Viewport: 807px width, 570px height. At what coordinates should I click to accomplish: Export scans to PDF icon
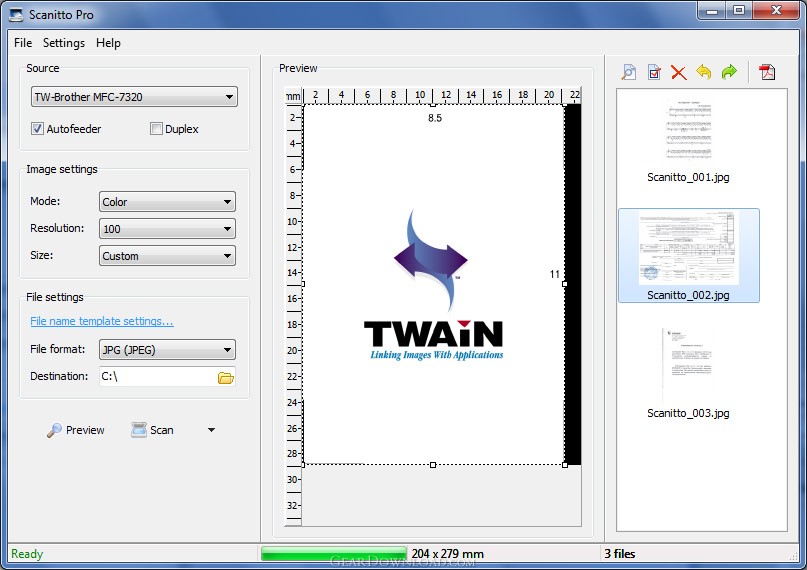(767, 72)
